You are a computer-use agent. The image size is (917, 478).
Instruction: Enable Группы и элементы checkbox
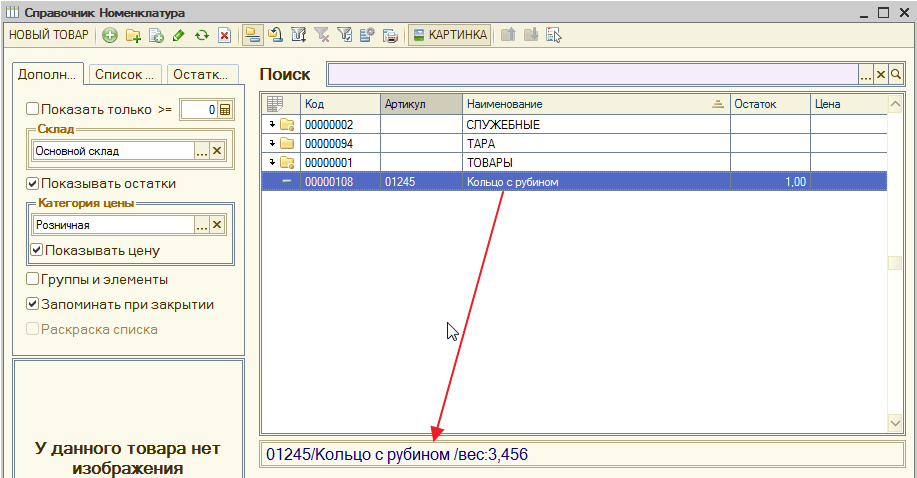tap(33, 278)
